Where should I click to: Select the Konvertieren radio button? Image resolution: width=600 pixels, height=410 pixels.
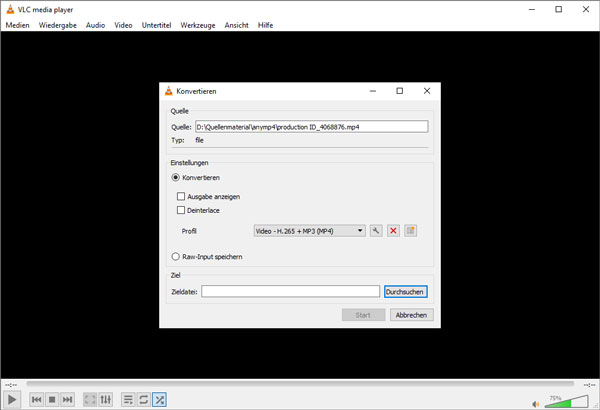(x=176, y=178)
